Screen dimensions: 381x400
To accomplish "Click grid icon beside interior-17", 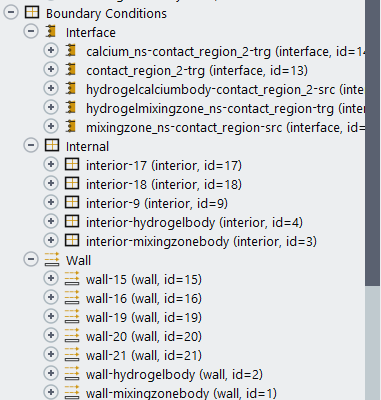I will [x=72, y=165].
